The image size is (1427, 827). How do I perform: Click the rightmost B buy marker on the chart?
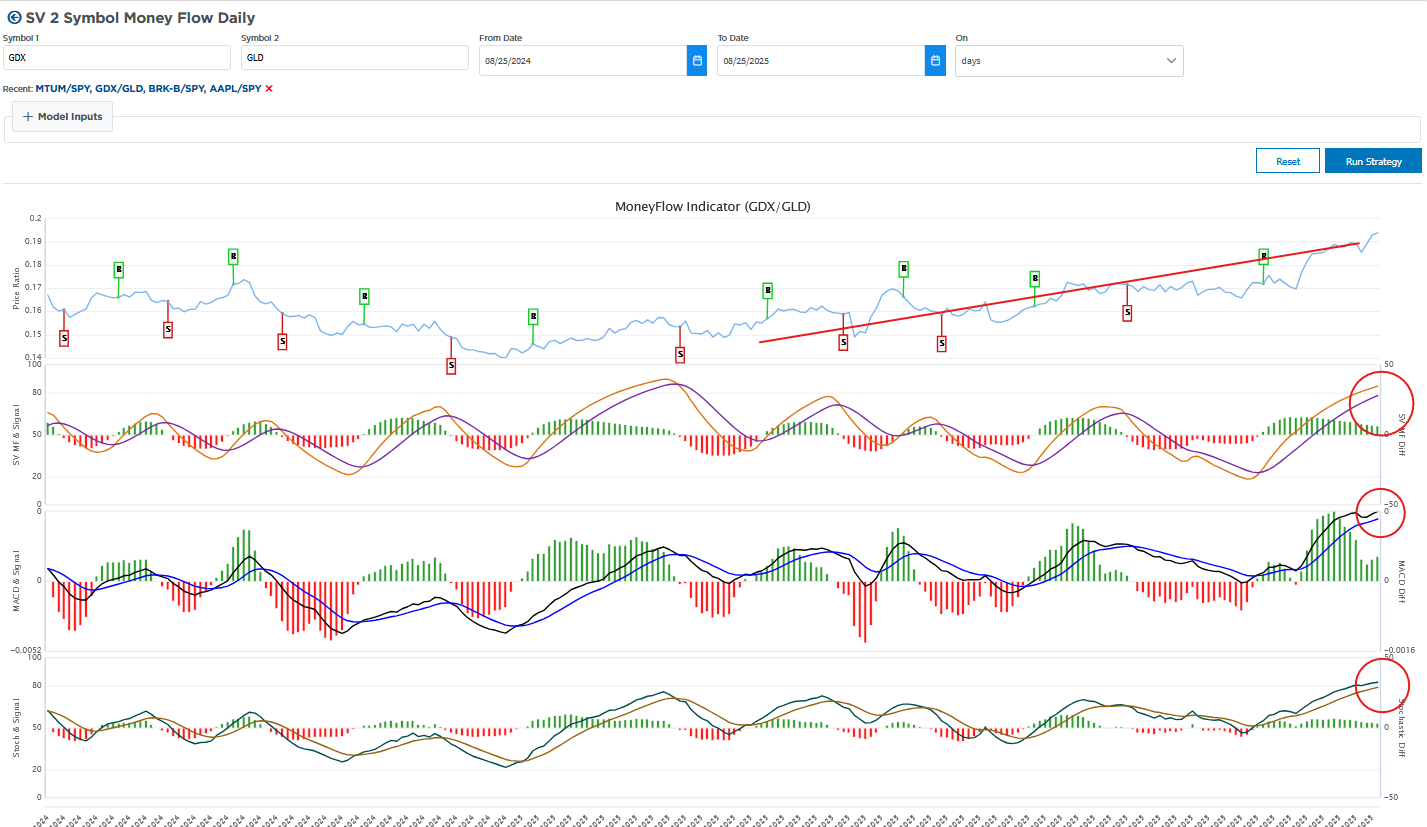tap(1263, 257)
